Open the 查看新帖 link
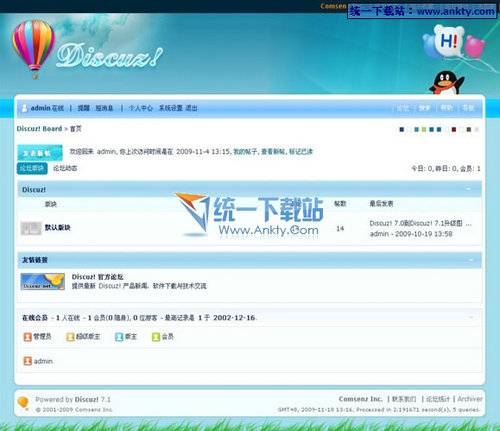 (x=273, y=152)
